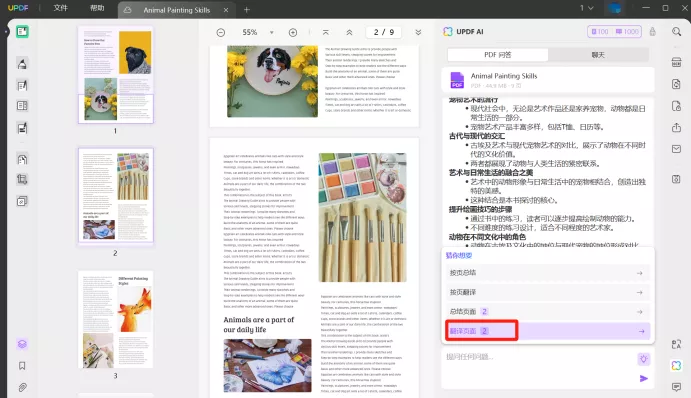Screen dimensions: 691x398
Task: Choose the 按页翻译 suggestion
Action: 547,292
